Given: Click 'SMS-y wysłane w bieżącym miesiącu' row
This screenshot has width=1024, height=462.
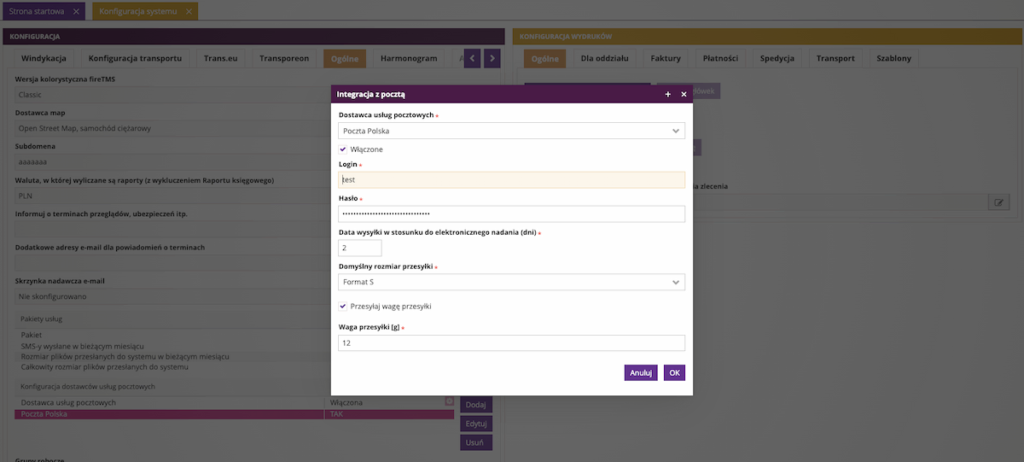Looking at the screenshot, I should coord(173,346).
